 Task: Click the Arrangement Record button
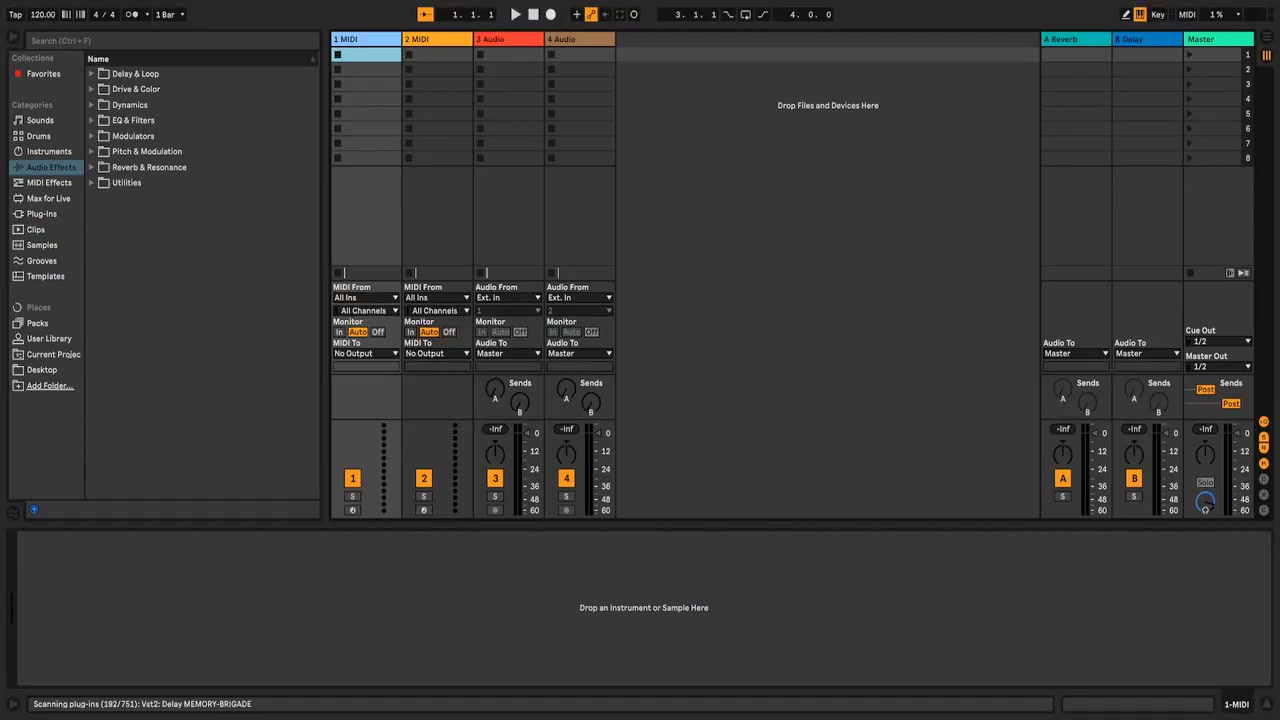click(550, 14)
